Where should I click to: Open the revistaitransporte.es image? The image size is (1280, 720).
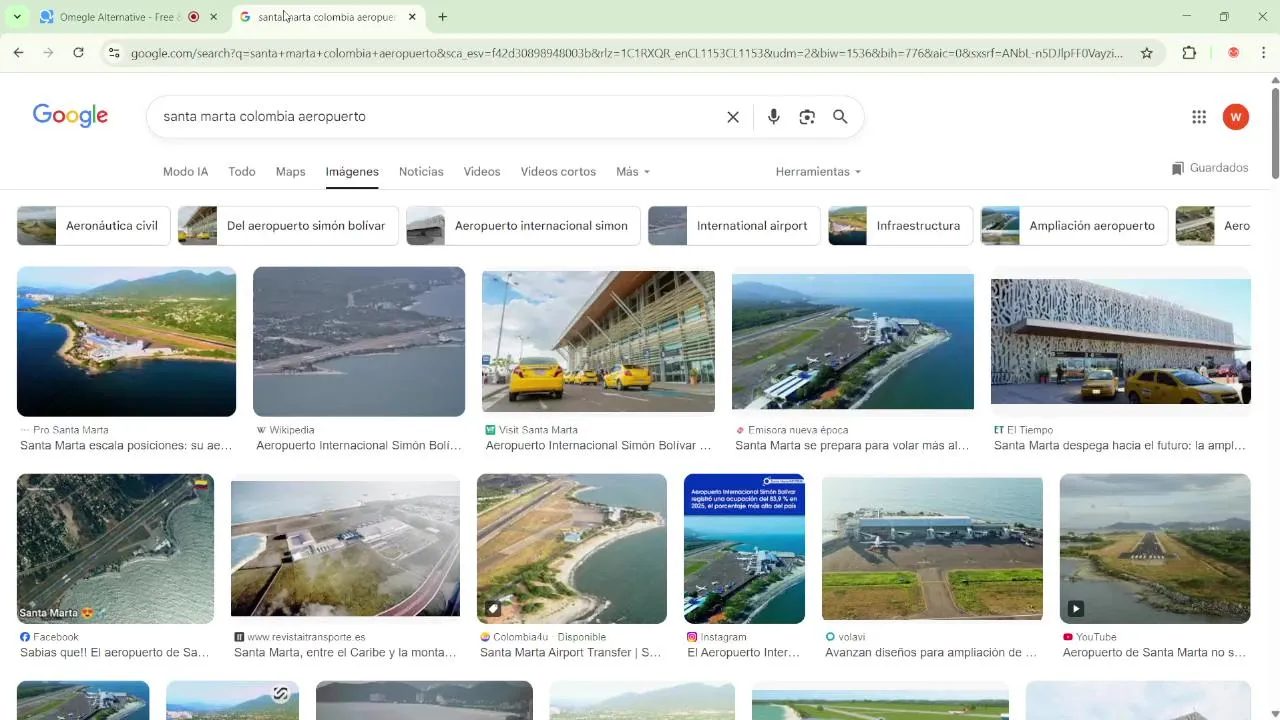(345, 549)
